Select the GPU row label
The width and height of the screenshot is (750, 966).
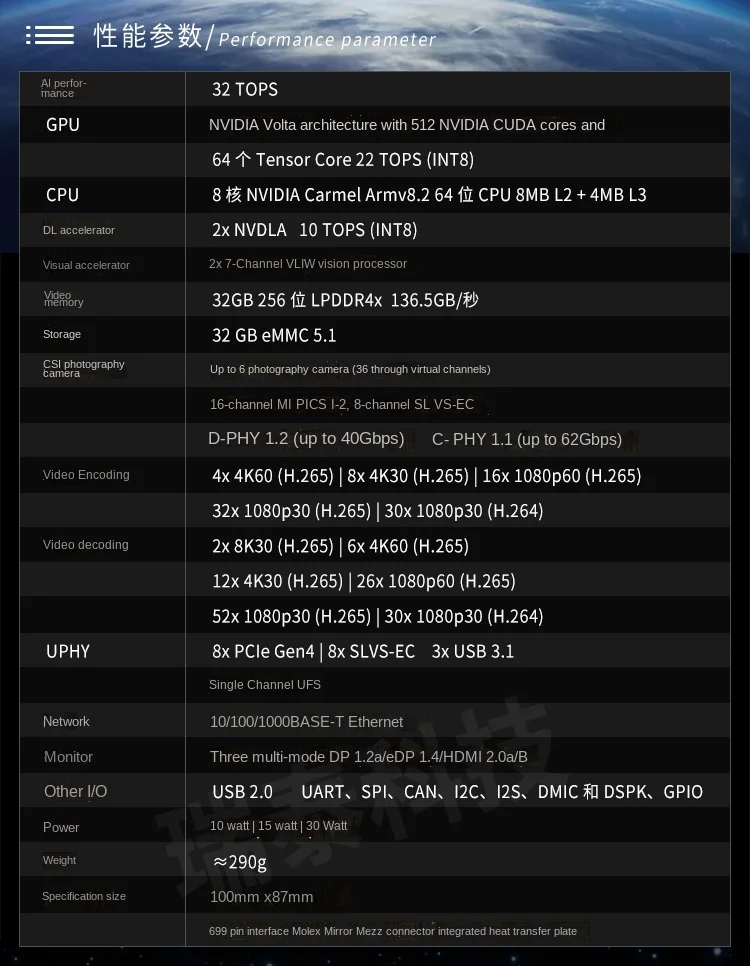point(62,124)
